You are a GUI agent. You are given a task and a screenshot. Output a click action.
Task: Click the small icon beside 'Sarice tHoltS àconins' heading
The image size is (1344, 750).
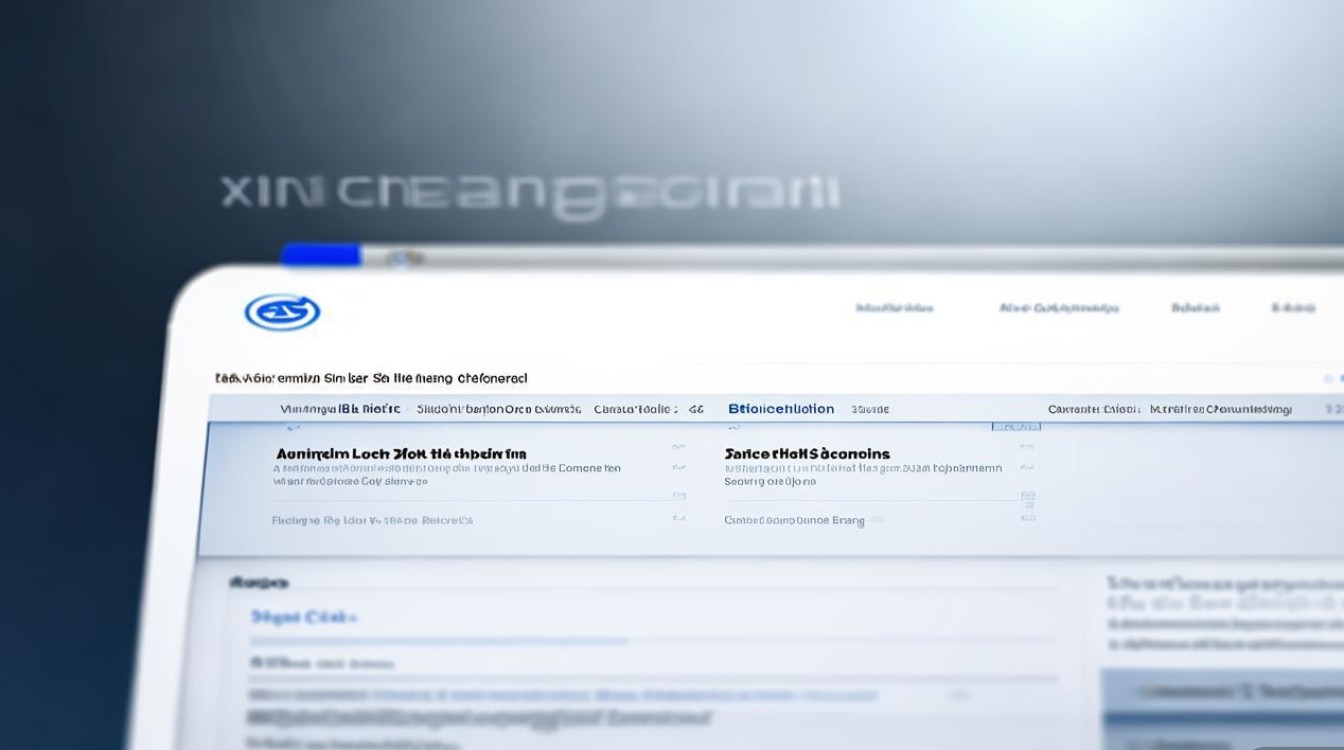point(1027,446)
